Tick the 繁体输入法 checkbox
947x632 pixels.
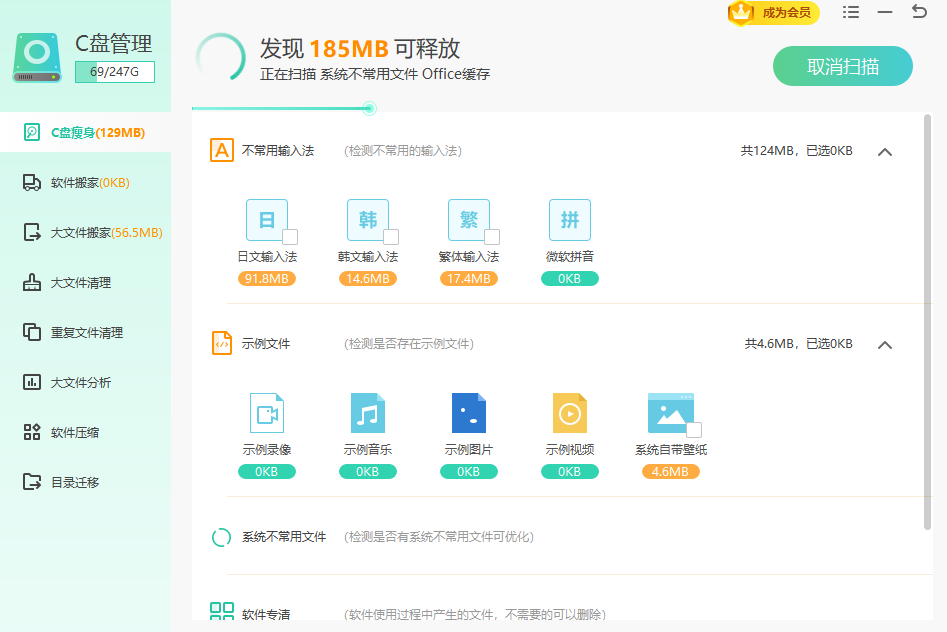[492, 237]
